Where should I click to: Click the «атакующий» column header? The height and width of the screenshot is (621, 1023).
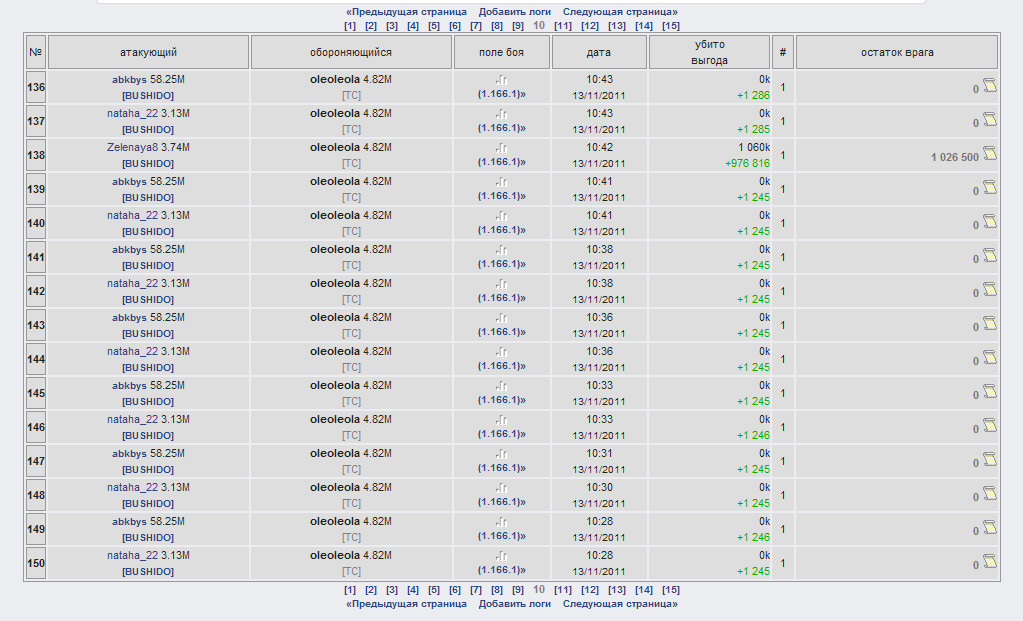(x=148, y=52)
